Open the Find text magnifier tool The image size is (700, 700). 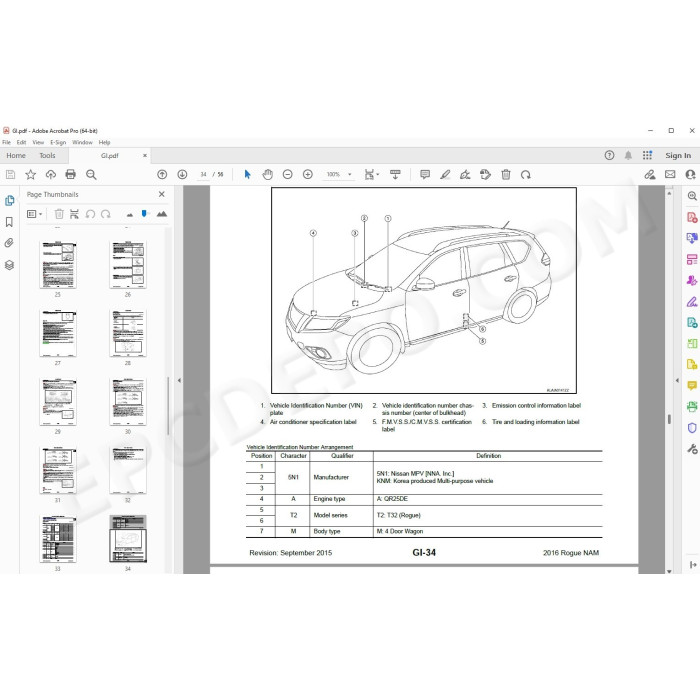tap(91, 175)
